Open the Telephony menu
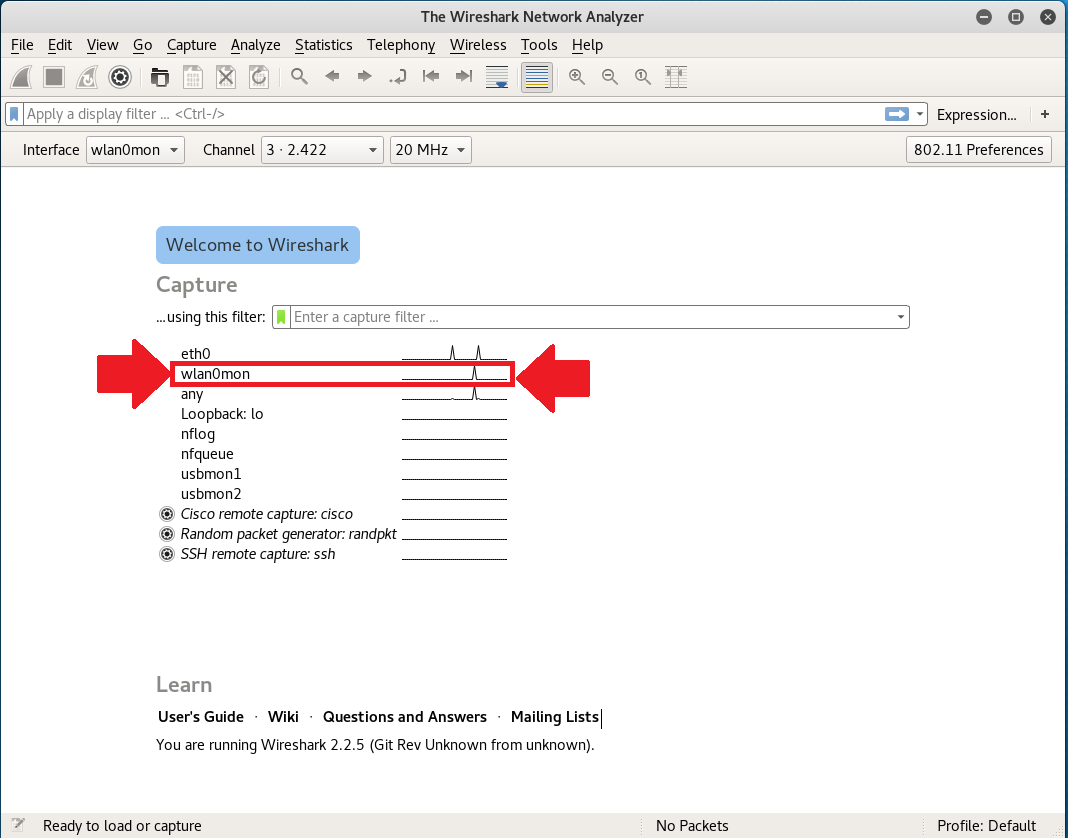1068x838 pixels. [x=400, y=45]
